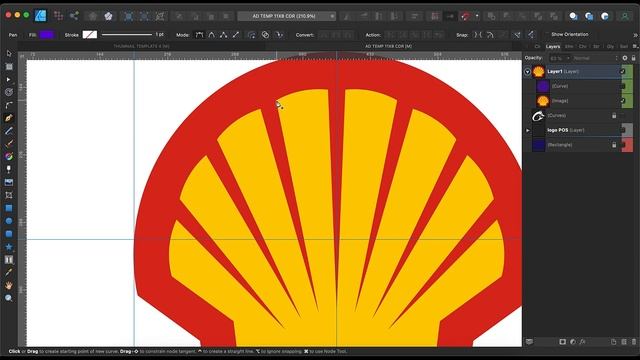Switch to Export Persona icon

[74, 16]
